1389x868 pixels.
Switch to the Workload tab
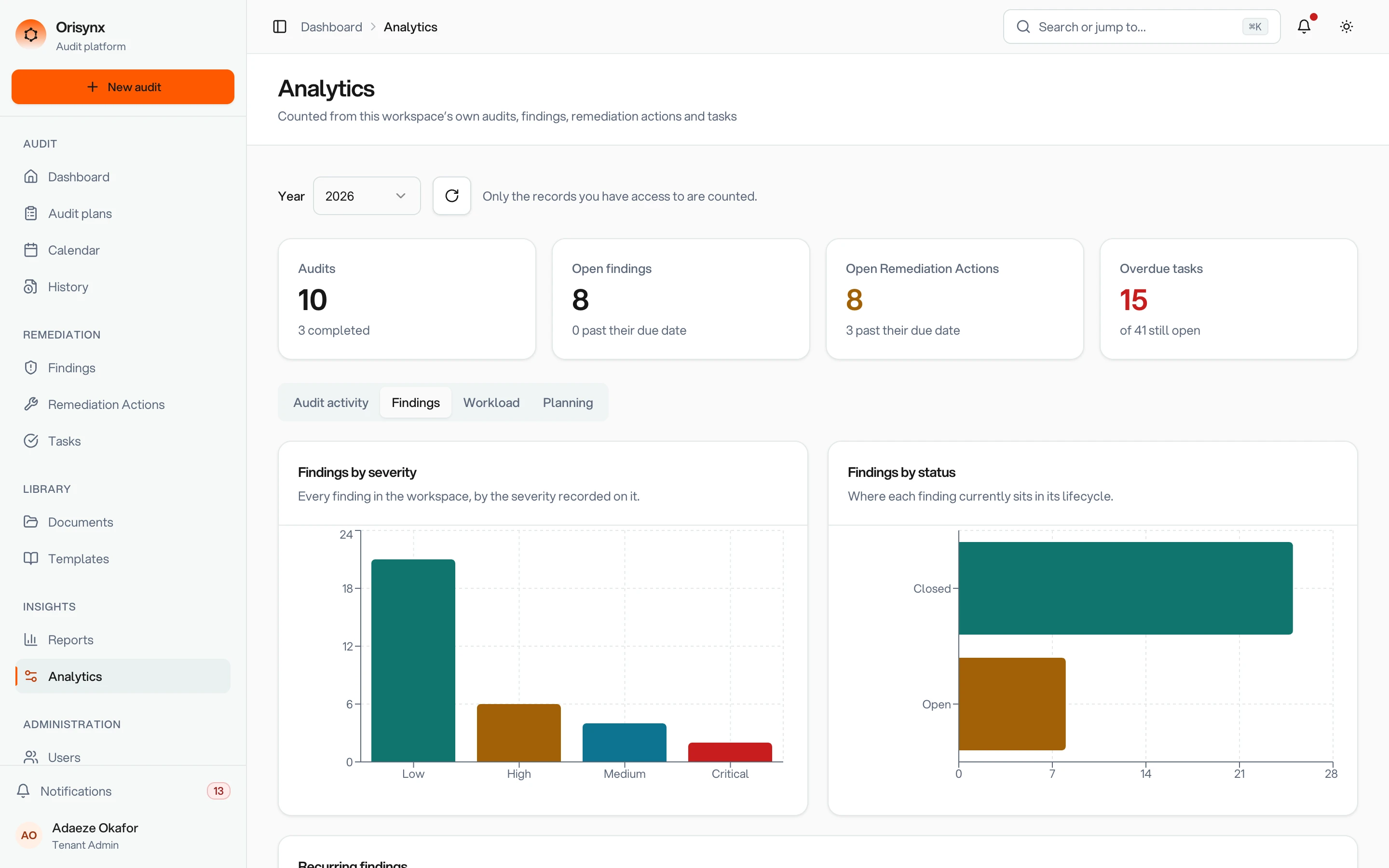coord(491,403)
